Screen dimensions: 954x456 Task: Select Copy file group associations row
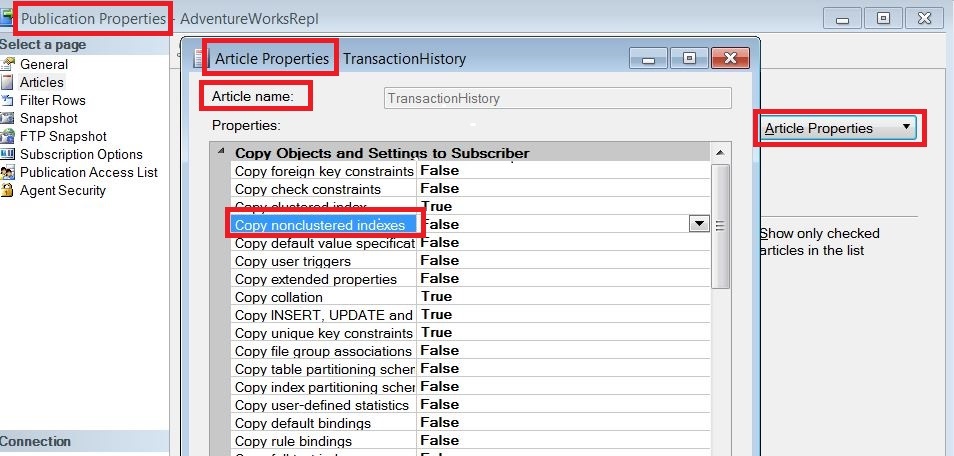[x=470, y=351]
